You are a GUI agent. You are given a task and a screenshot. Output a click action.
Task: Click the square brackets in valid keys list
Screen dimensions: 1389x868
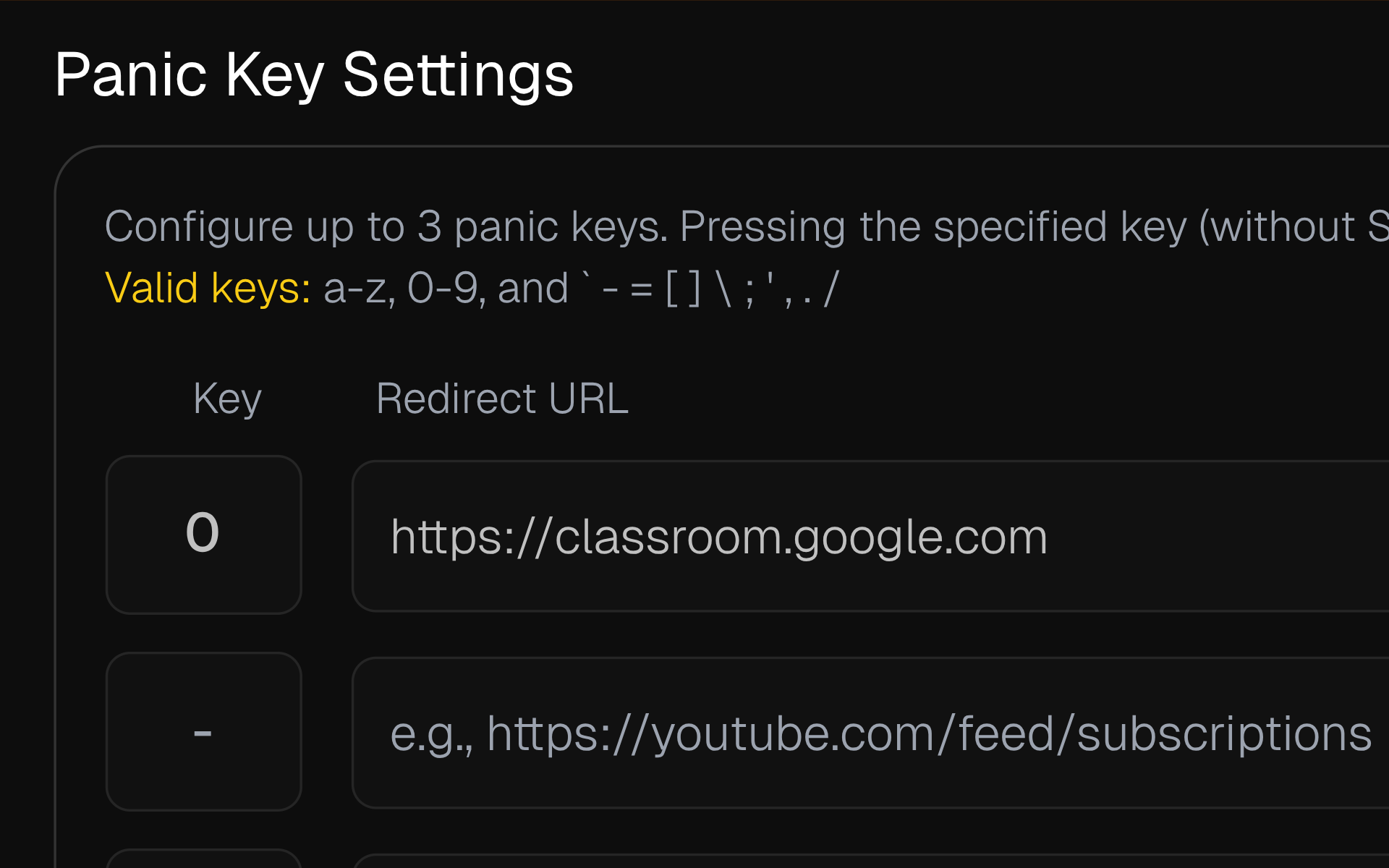coord(683,288)
